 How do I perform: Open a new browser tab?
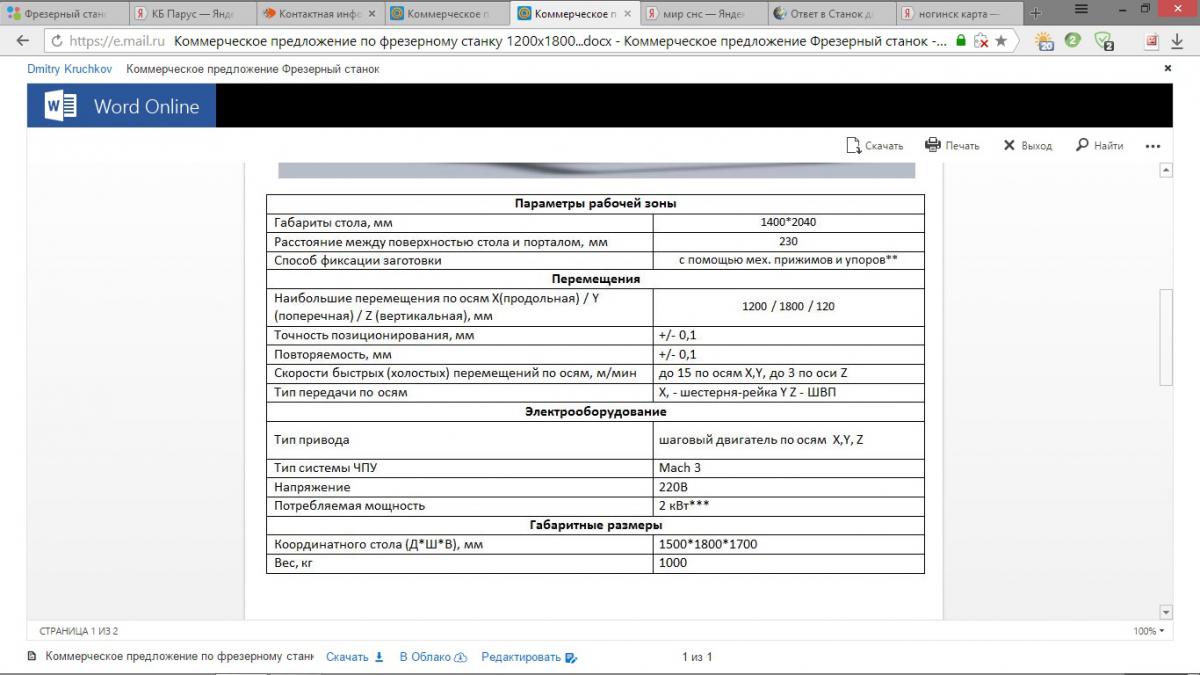(x=1036, y=13)
